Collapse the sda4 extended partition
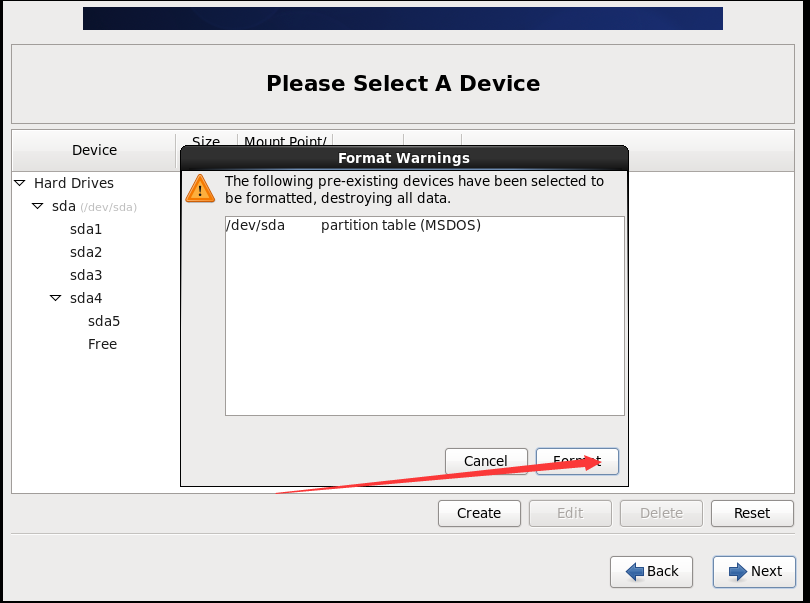810x603 pixels. 56,298
